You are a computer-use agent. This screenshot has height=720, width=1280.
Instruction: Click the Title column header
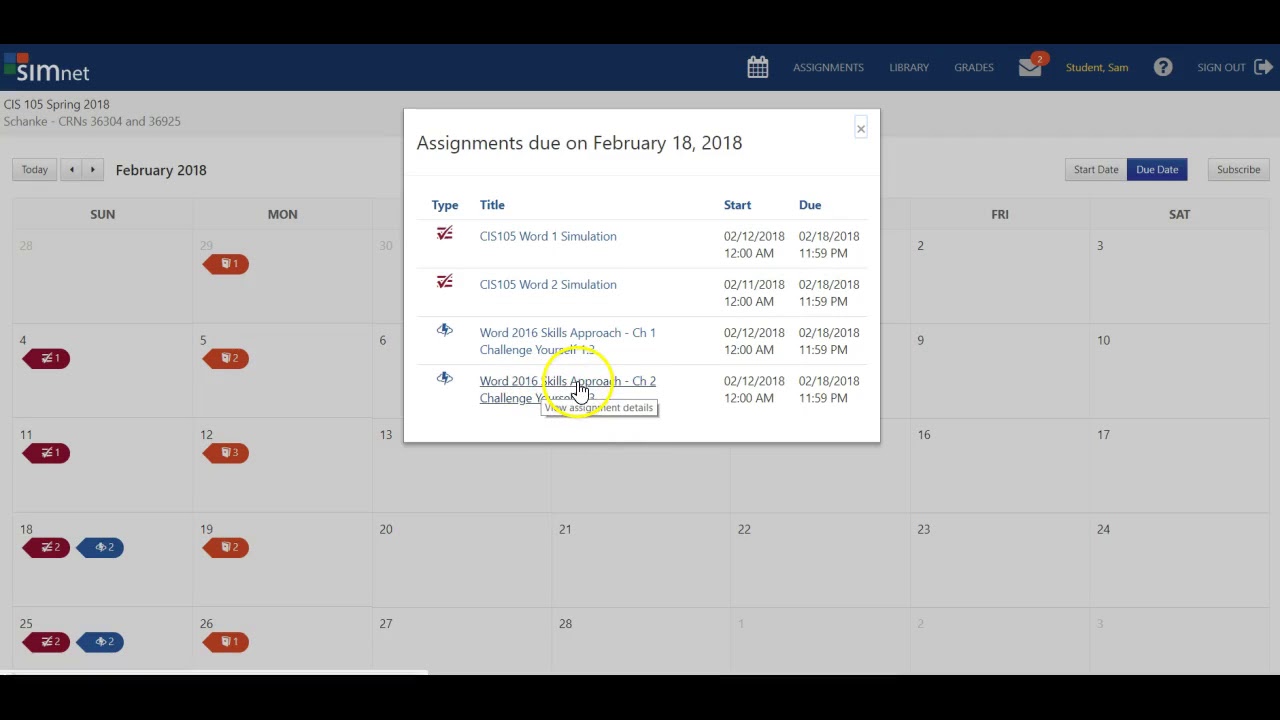point(492,205)
